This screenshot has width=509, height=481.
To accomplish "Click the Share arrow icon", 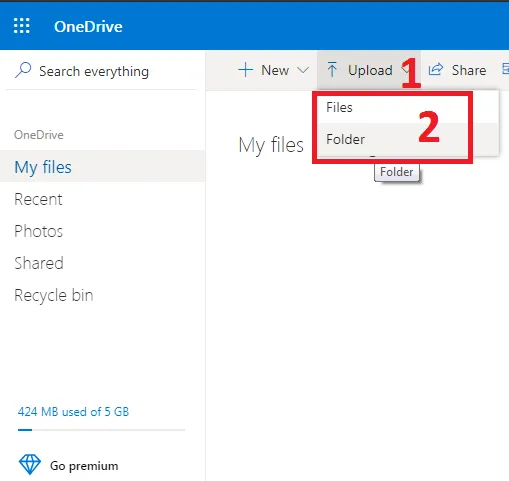I will (x=436, y=69).
